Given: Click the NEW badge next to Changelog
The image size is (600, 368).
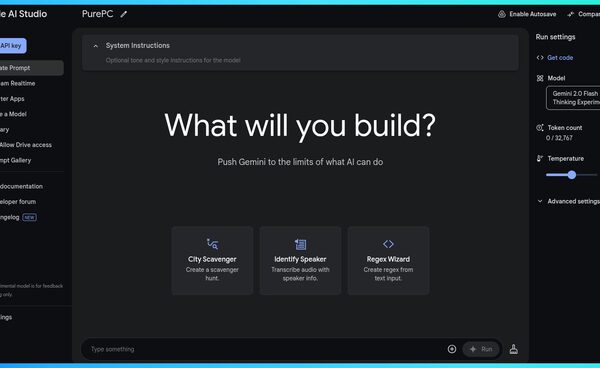Looking at the screenshot, I should click(x=29, y=217).
